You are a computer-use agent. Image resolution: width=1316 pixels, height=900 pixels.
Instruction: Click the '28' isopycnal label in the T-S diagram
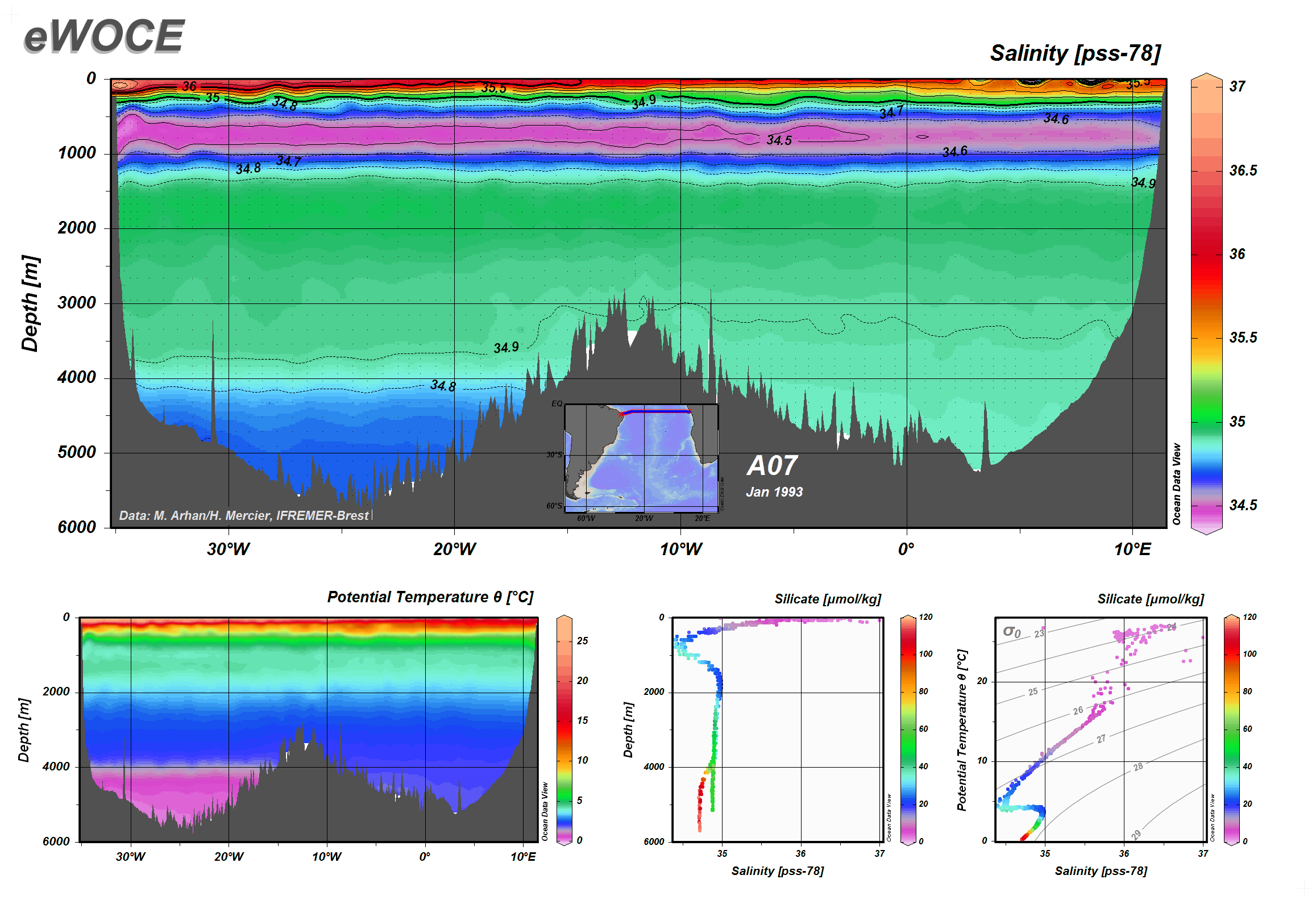pyautogui.click(x=1138, y=767)
